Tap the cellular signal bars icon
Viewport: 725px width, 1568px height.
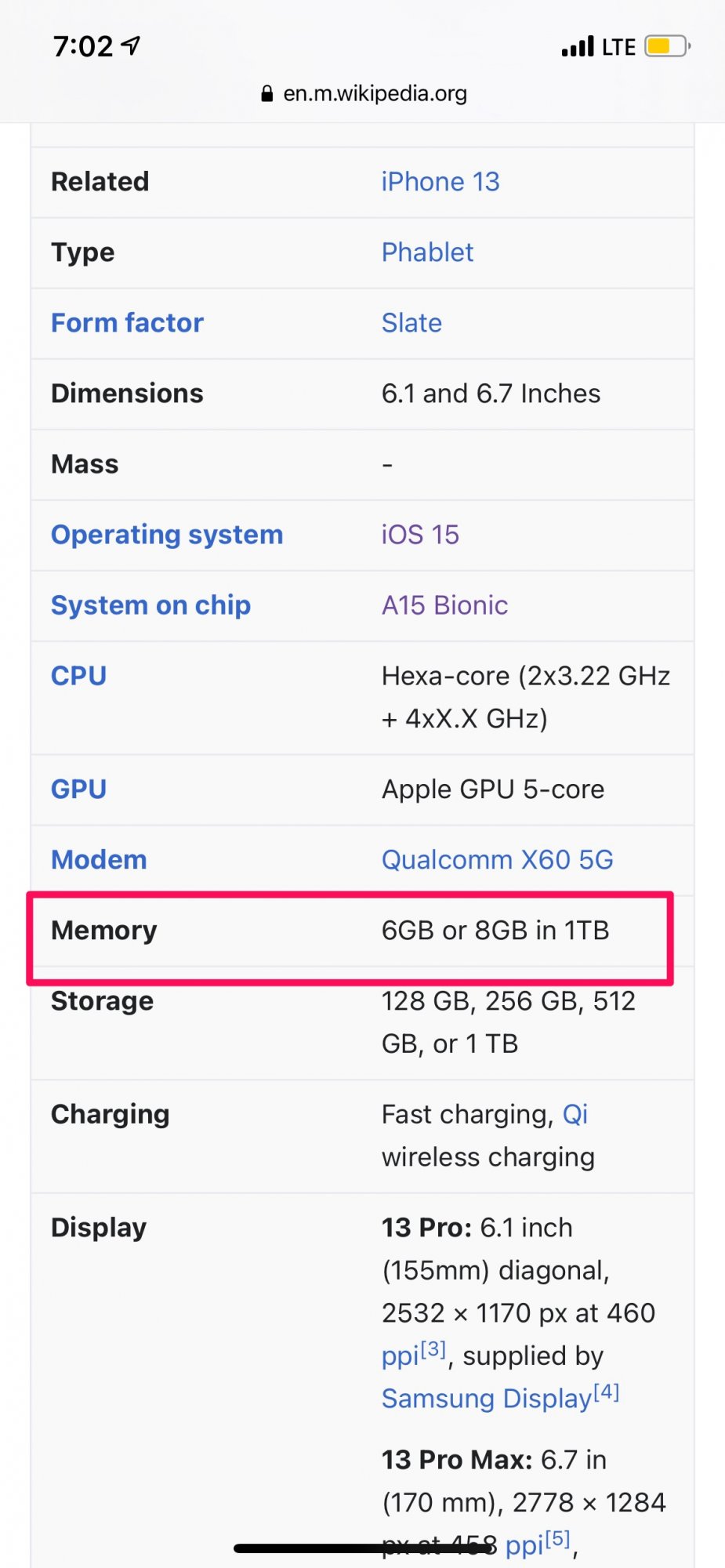[578, 47]
